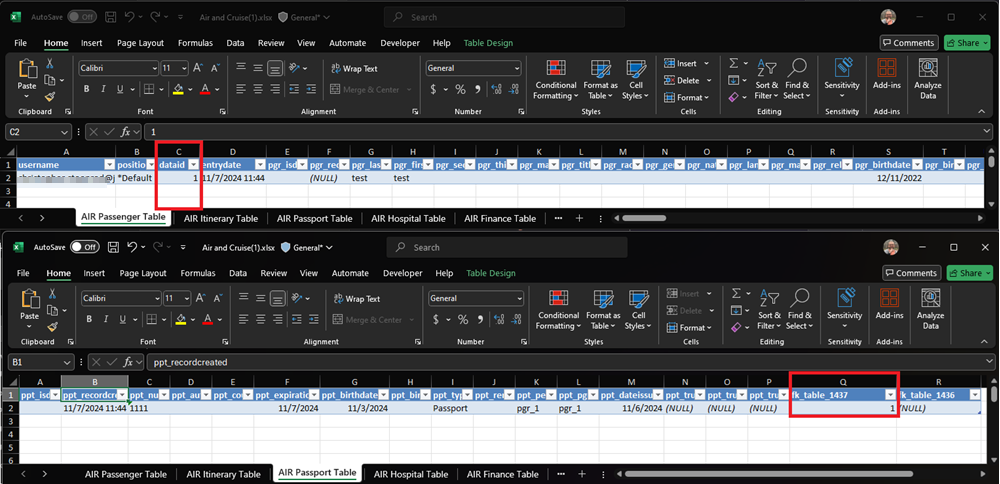Click Analyze Data in the top window
This screenshot has width=1000, height=484.
tap(928, 78)
